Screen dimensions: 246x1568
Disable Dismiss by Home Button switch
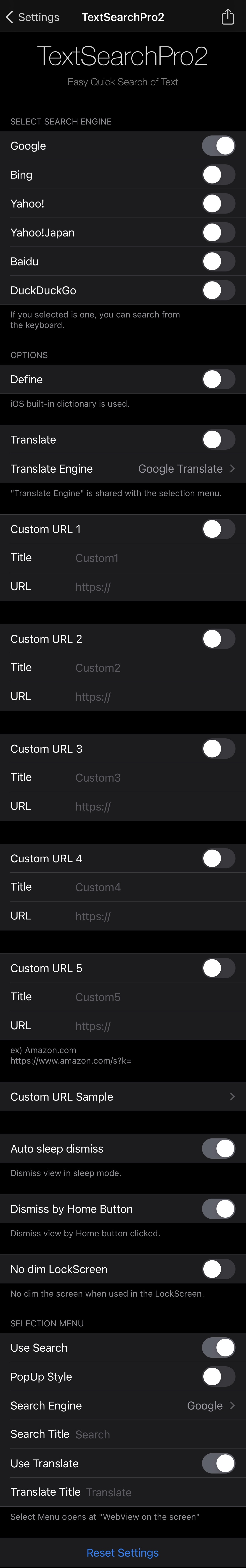point(219,1209)
